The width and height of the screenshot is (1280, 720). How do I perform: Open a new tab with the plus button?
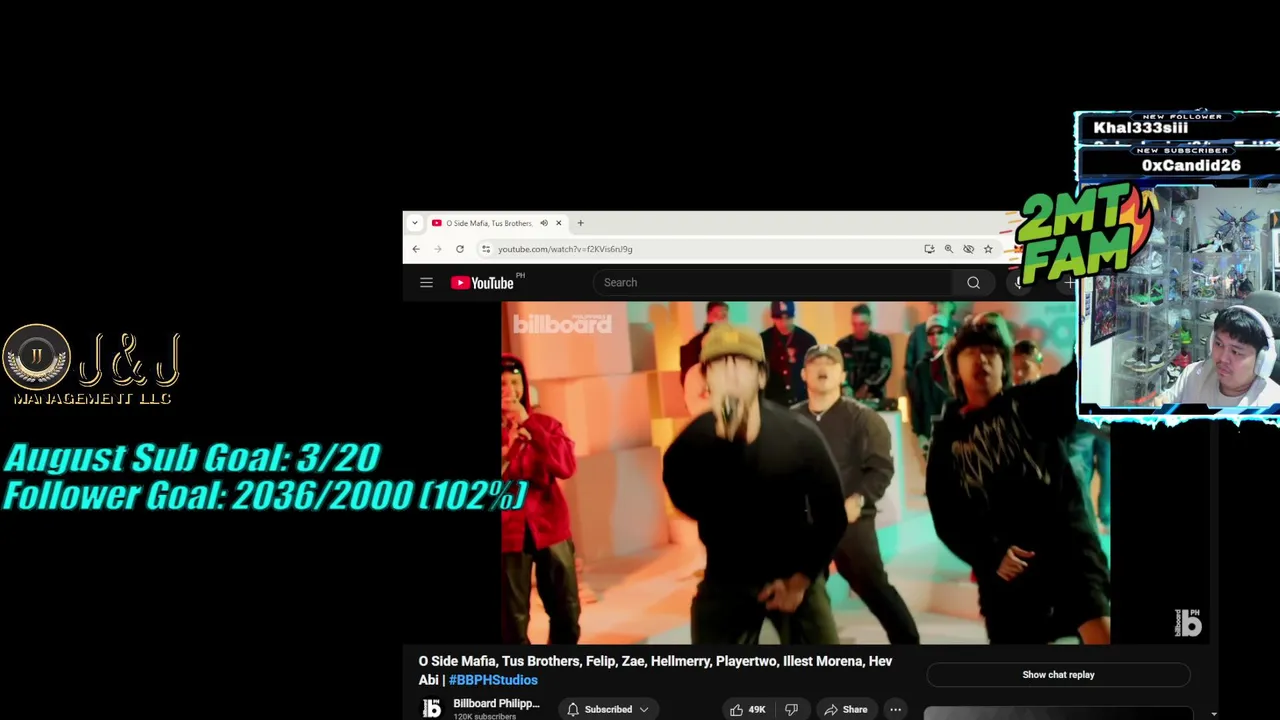click(x=580, y=223)
